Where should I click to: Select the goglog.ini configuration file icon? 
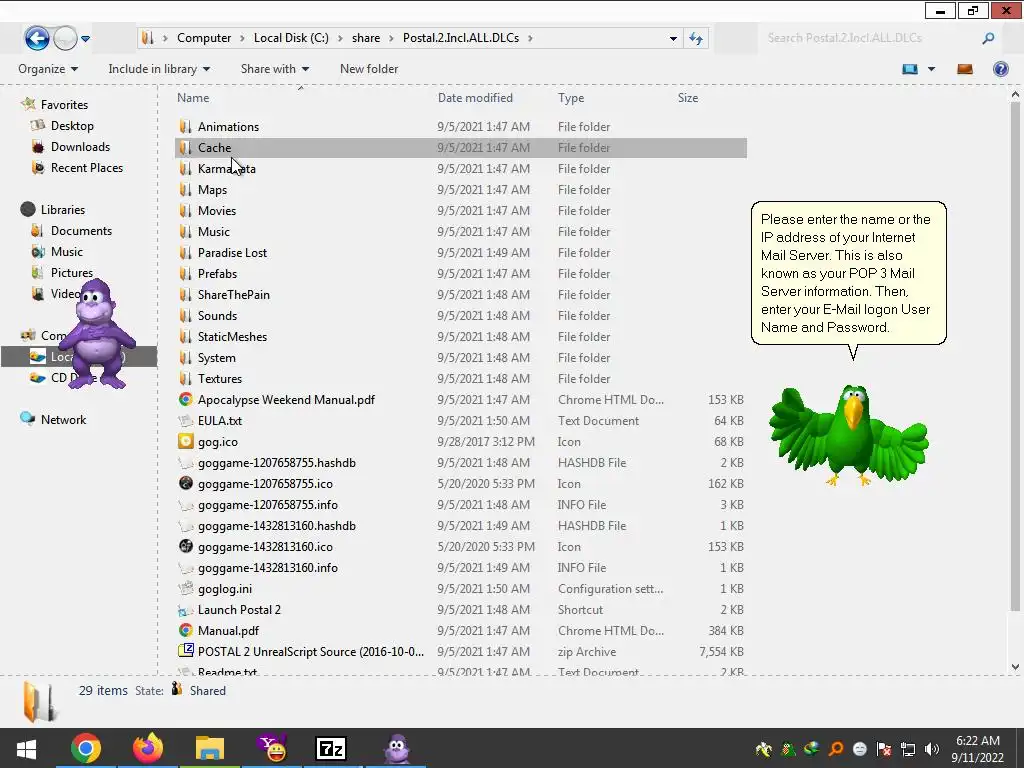tap(185, 588)
